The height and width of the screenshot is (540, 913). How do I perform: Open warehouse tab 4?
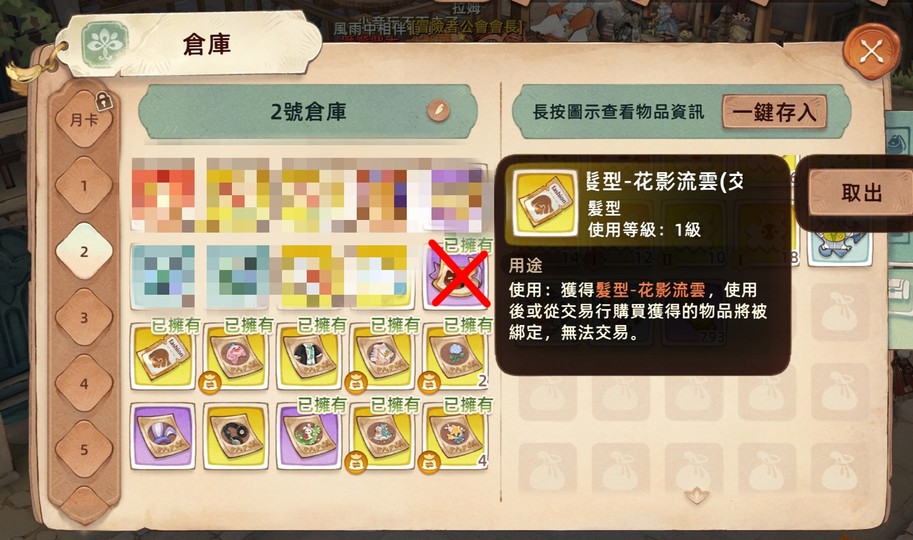click(x=84, y=384)
